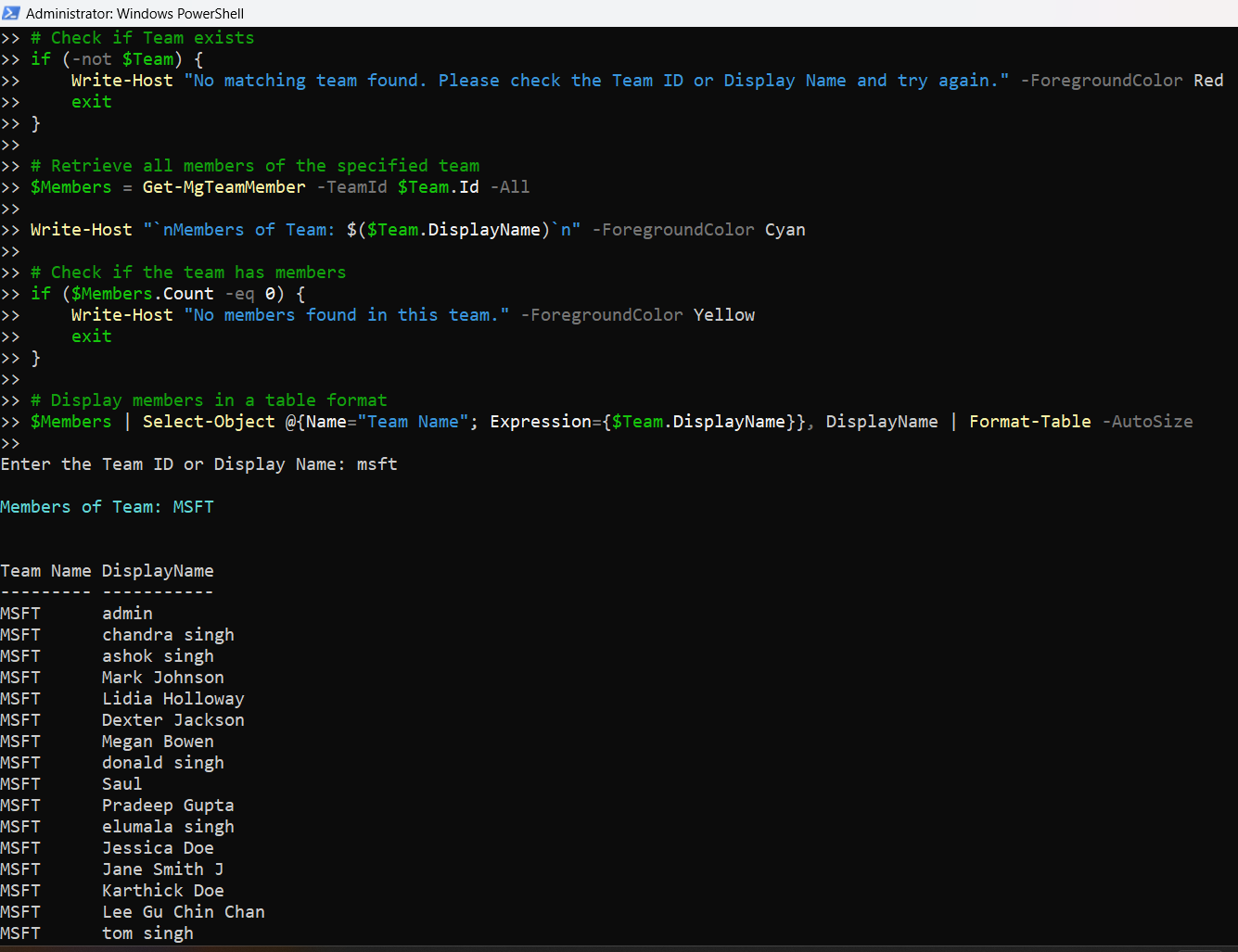Click the Get-MgTeamMember cmdlet text

(223, 187)
